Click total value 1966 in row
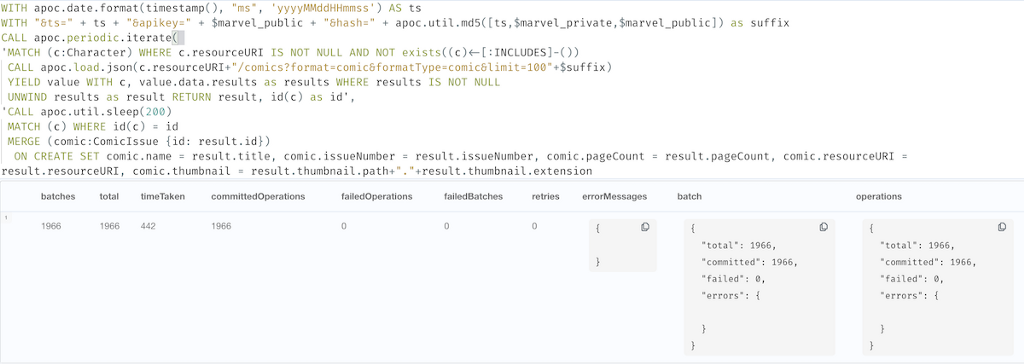The image size is (1024, 364). click(110, 226)
